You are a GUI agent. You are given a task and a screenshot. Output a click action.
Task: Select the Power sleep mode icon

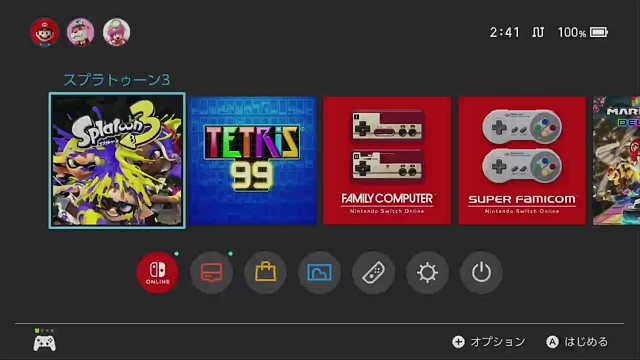click(x=481, y=272)
